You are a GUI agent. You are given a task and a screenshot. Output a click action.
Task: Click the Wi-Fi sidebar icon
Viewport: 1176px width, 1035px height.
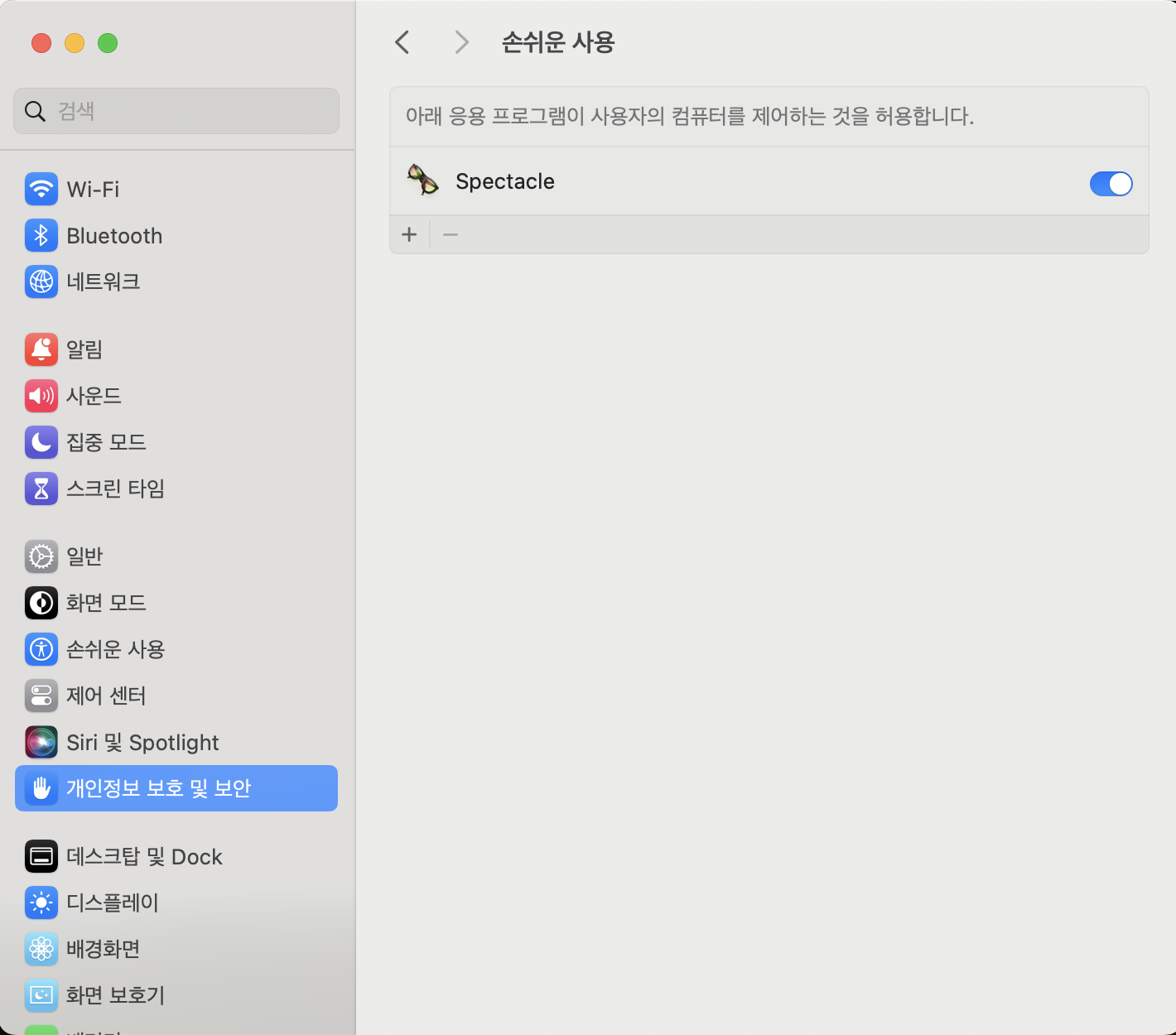point(41,189)
